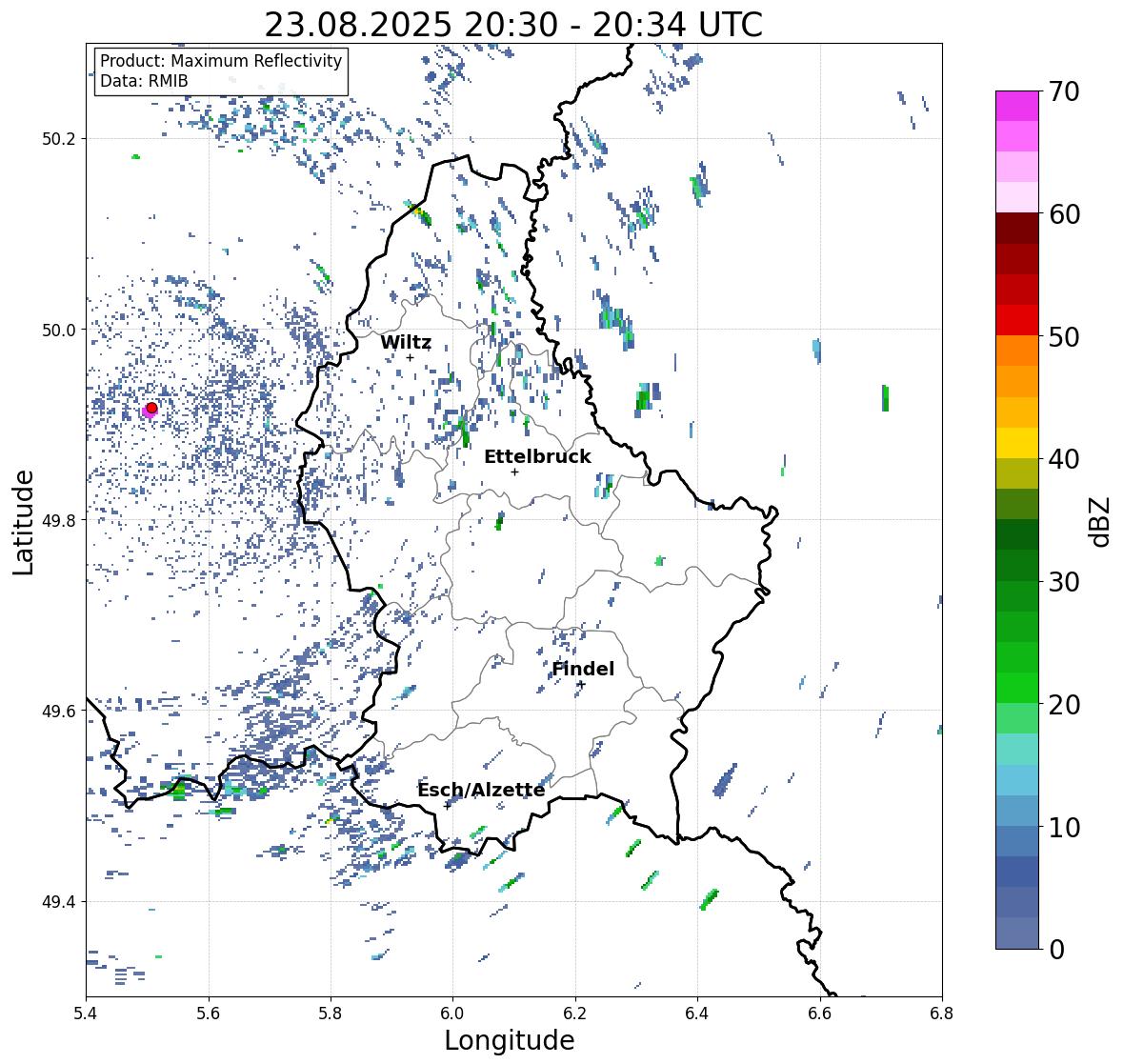
Task: Click the Data: RMIB text
Action: [x=144, y=81]
